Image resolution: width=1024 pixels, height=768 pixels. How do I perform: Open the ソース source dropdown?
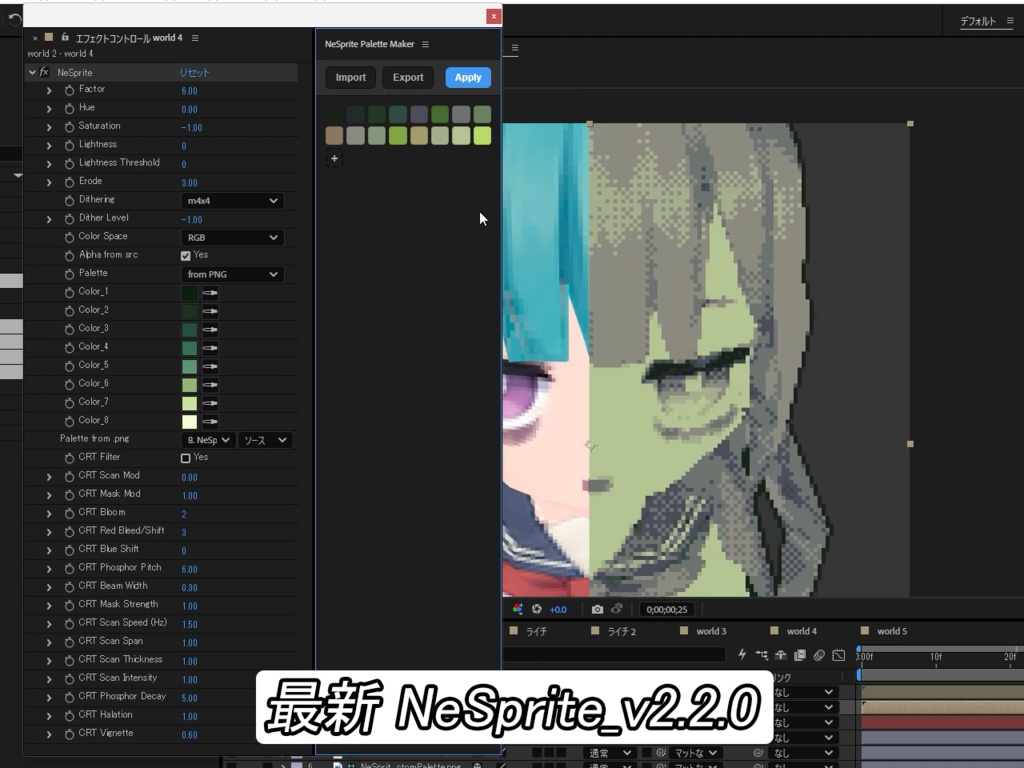coord(264,440)
